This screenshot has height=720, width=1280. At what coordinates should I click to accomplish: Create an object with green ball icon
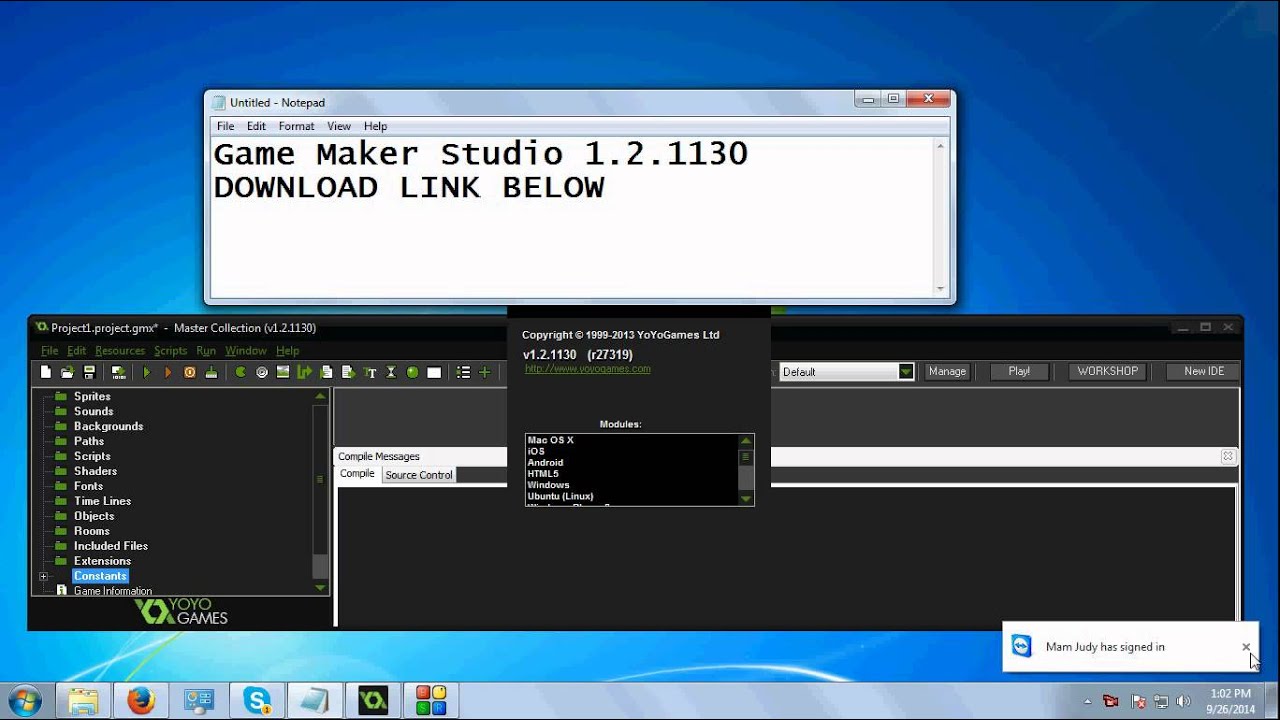point(412,372)
